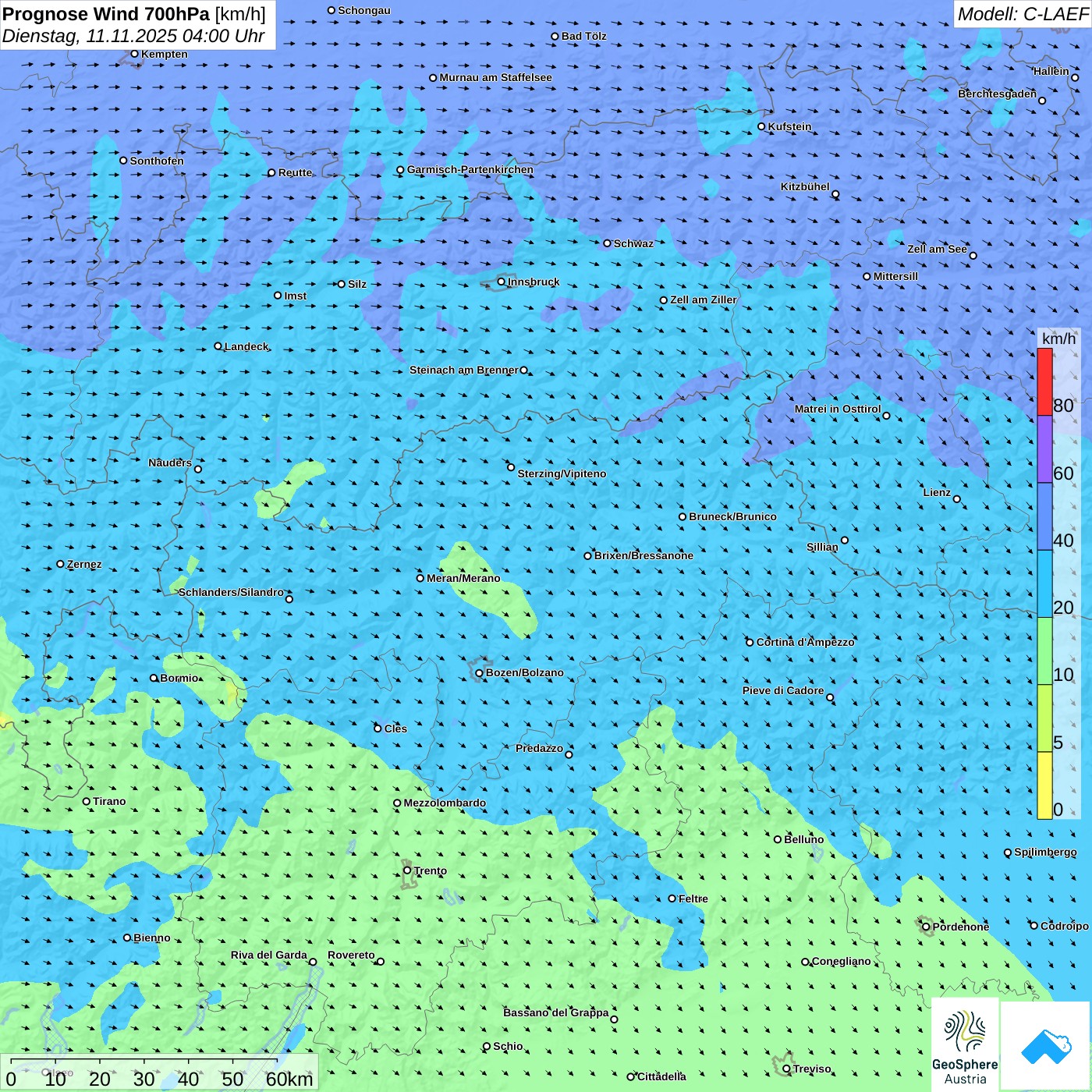Select the "Pordenone" label
Viewport: 1092px width, 1092px height.
click(x=961, y=927)
